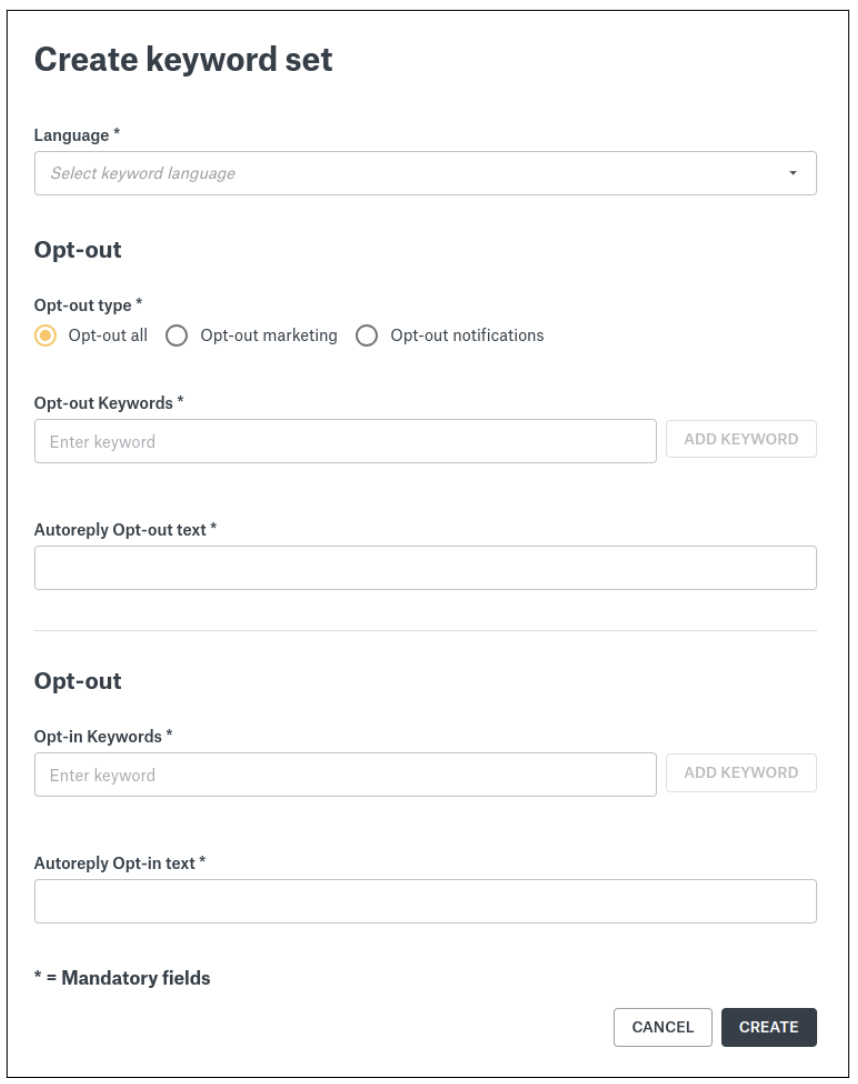Click the 'Opt-out Keywords *' field label

109,403
